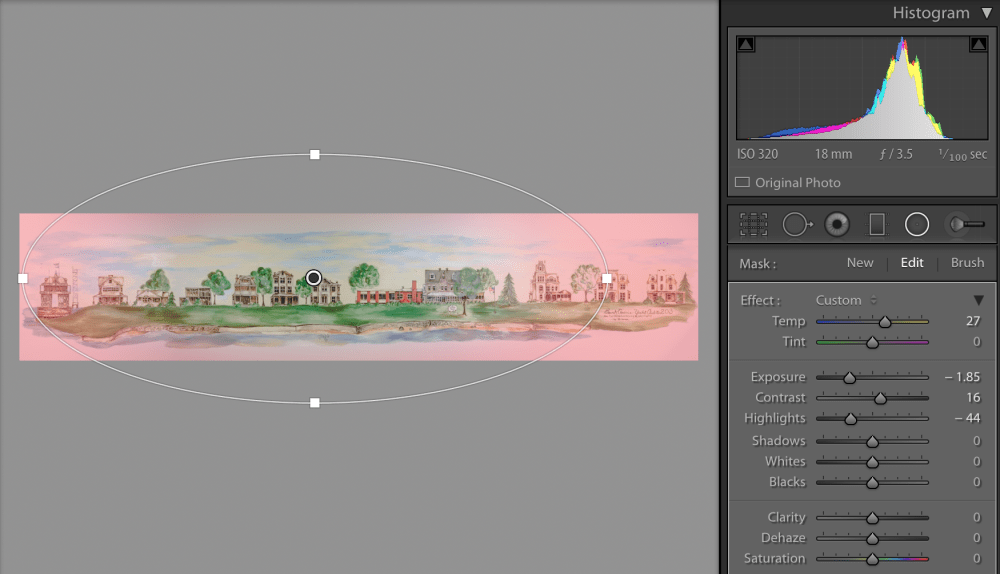
Task: Click the radial filter center pin
Action: tap(313, 277)
